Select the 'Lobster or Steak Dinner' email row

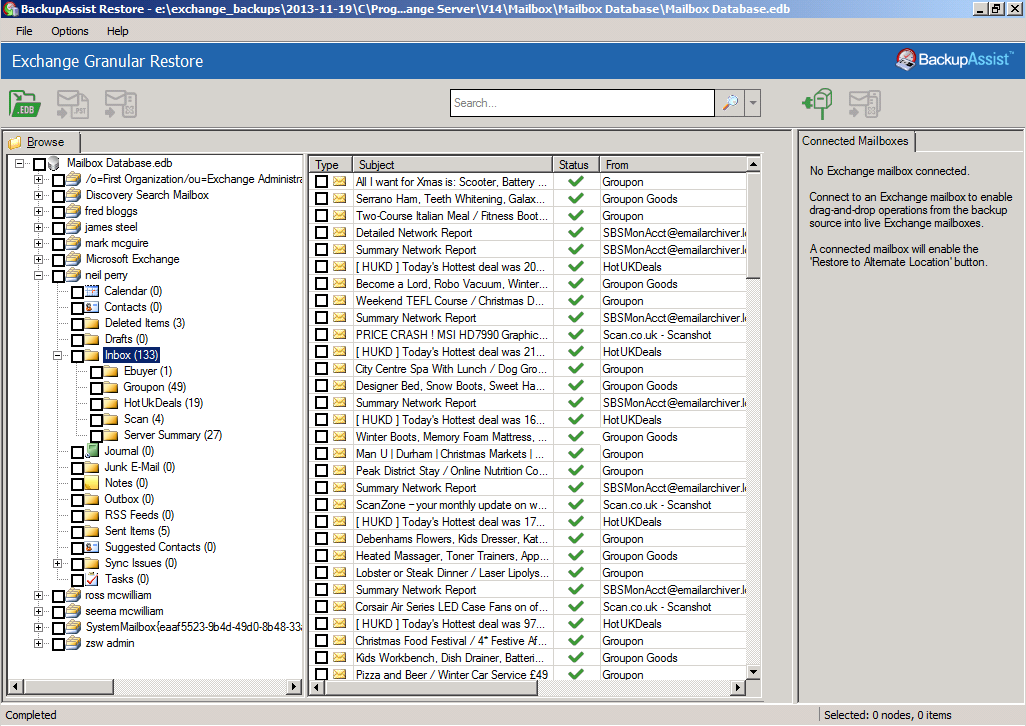tap(528, 572)
